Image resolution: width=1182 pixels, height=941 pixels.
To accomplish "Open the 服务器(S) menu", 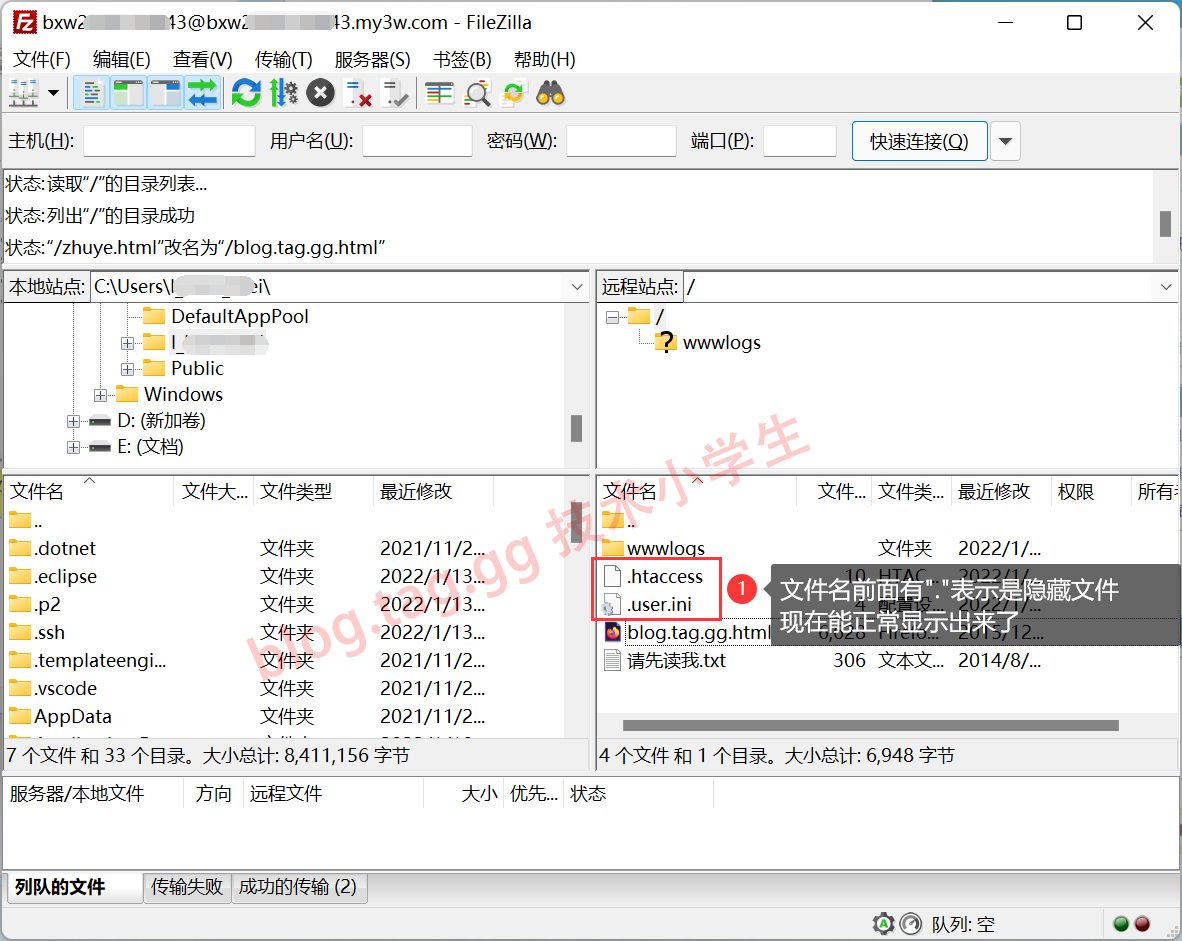I will (x=372, y=59).
